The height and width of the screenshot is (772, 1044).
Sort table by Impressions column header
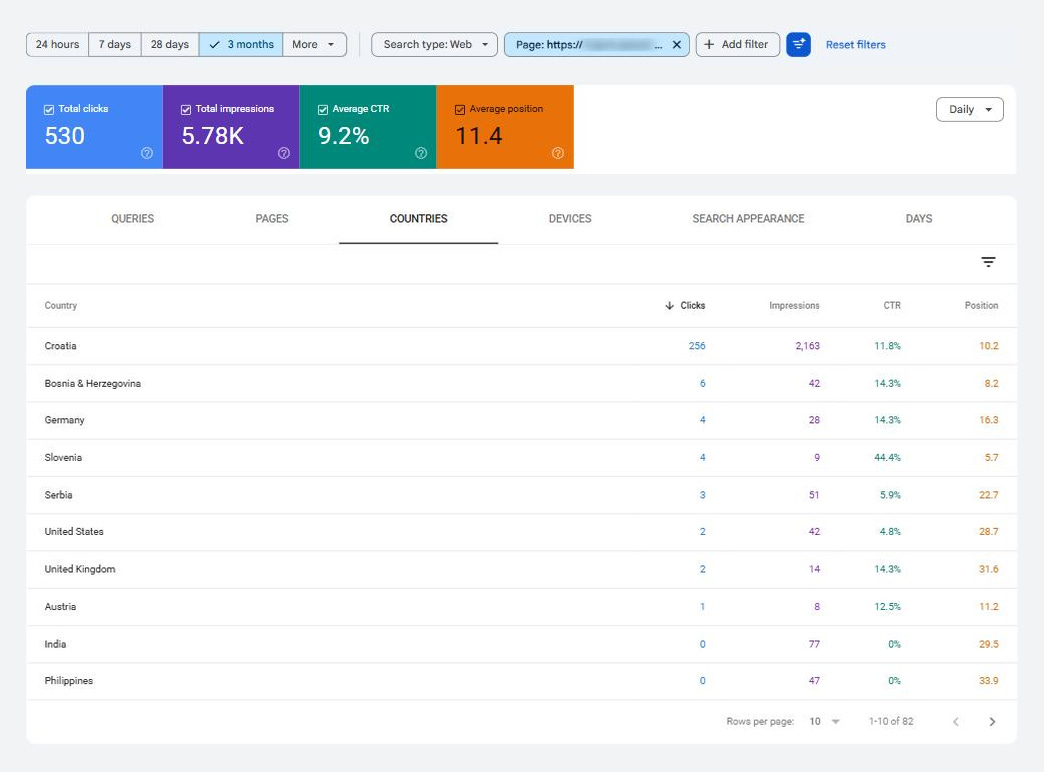pyautogui.click(x=794, y=306)
